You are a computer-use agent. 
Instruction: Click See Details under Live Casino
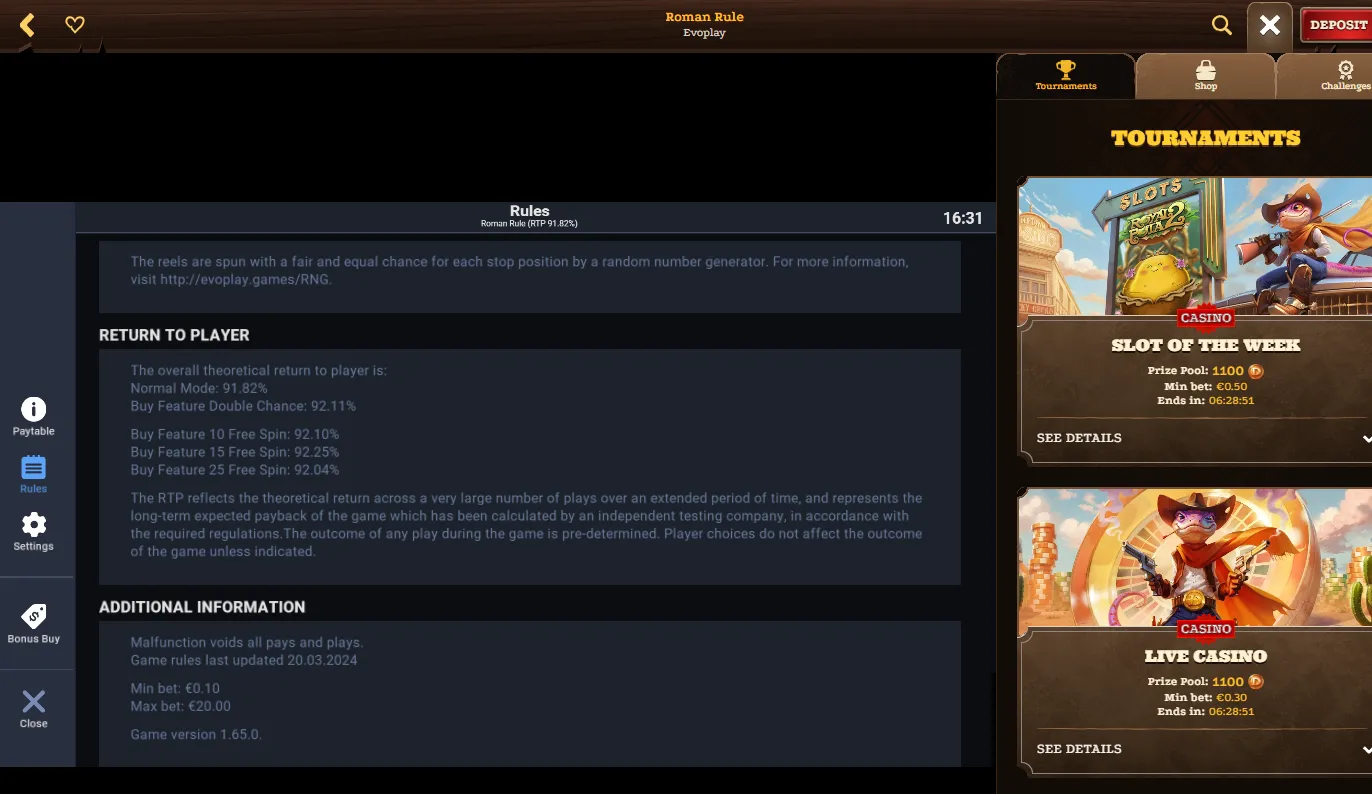(x=1079, y=749)
